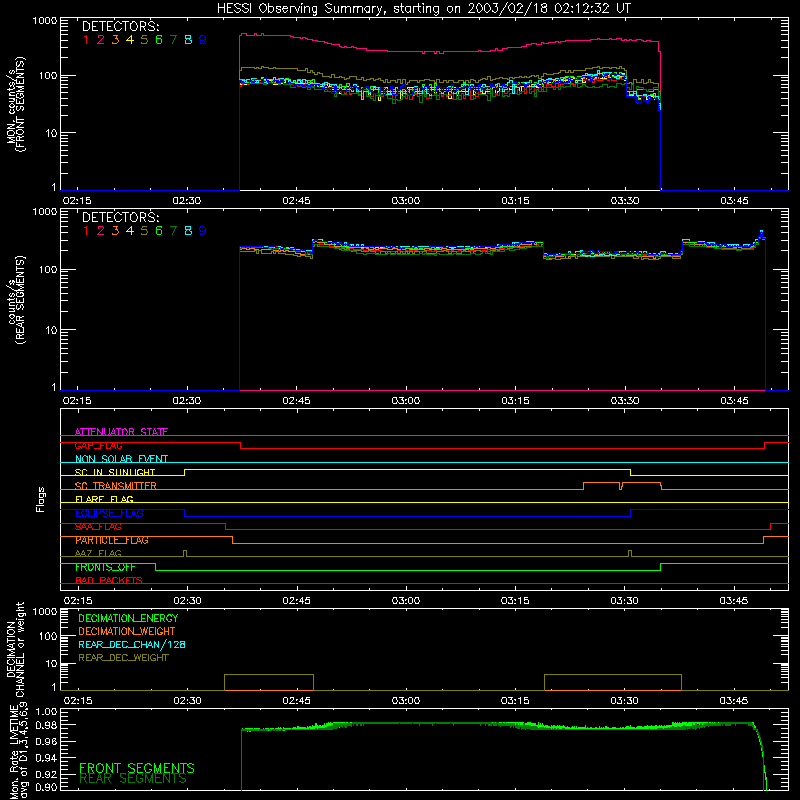The width and height of the screenshot is (800, 800).
Task: Click the SC_IN_SUNLIGHT flag label
Action: [x=115, y=472]
